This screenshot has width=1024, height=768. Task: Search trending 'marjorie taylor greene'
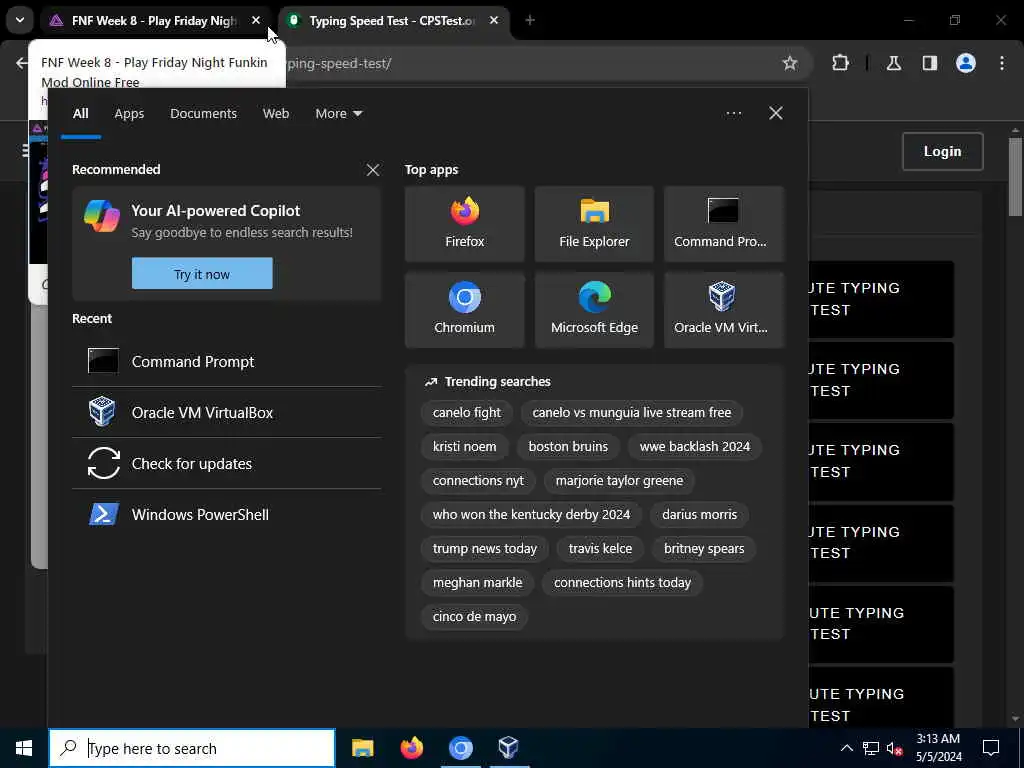click(x=619, y=480)
